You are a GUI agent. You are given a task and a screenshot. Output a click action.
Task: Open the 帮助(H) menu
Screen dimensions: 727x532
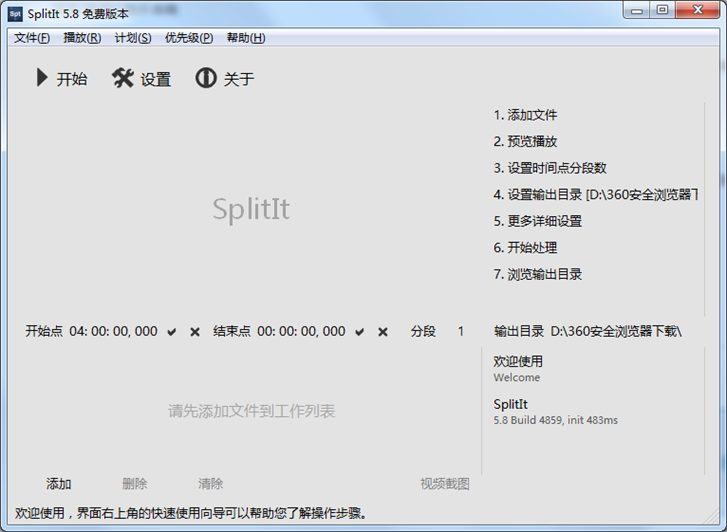pyautogui.click(x=246, y=38)
